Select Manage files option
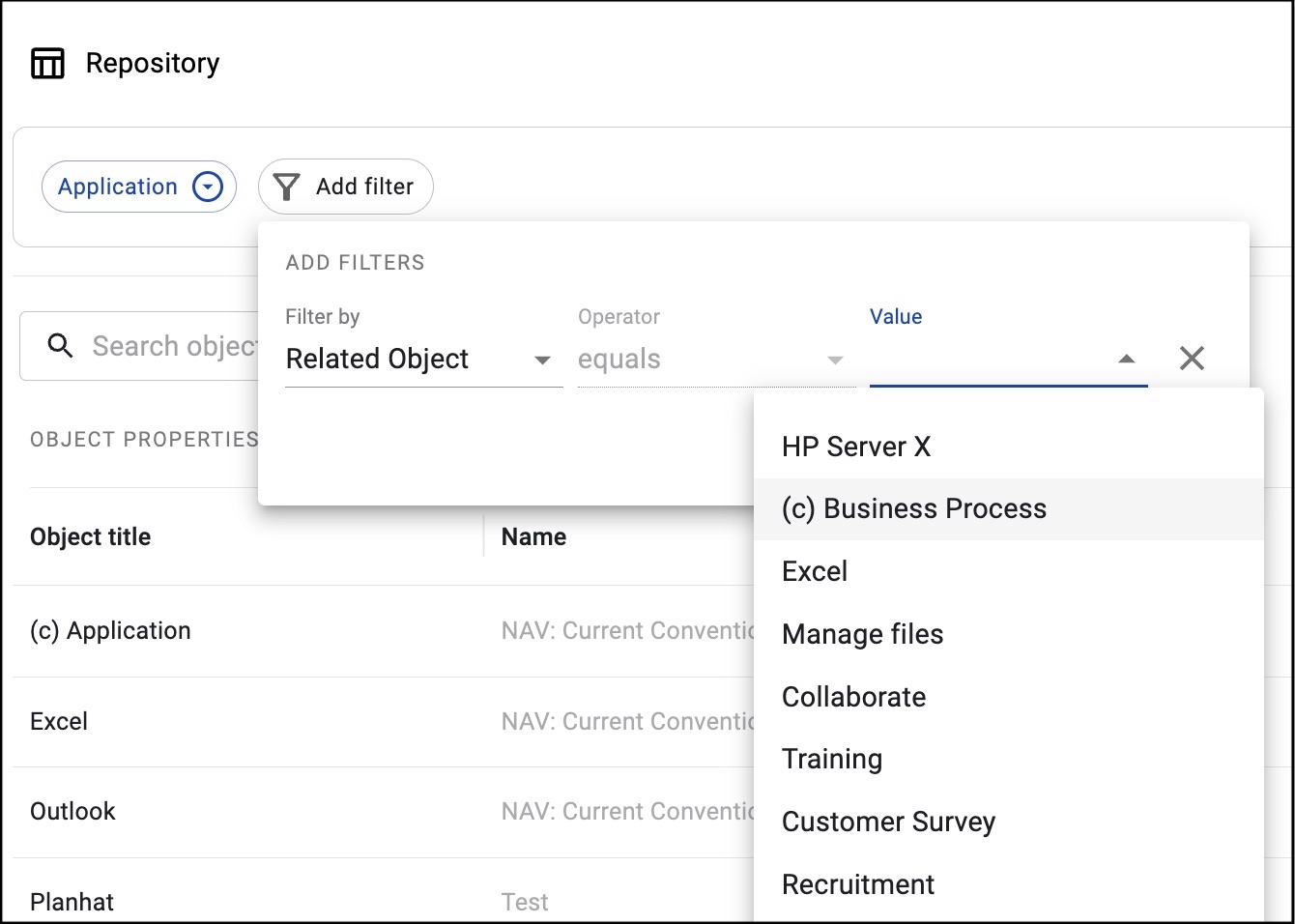The width and height of the screenshot is (1295, 924). click(1008, 634)
